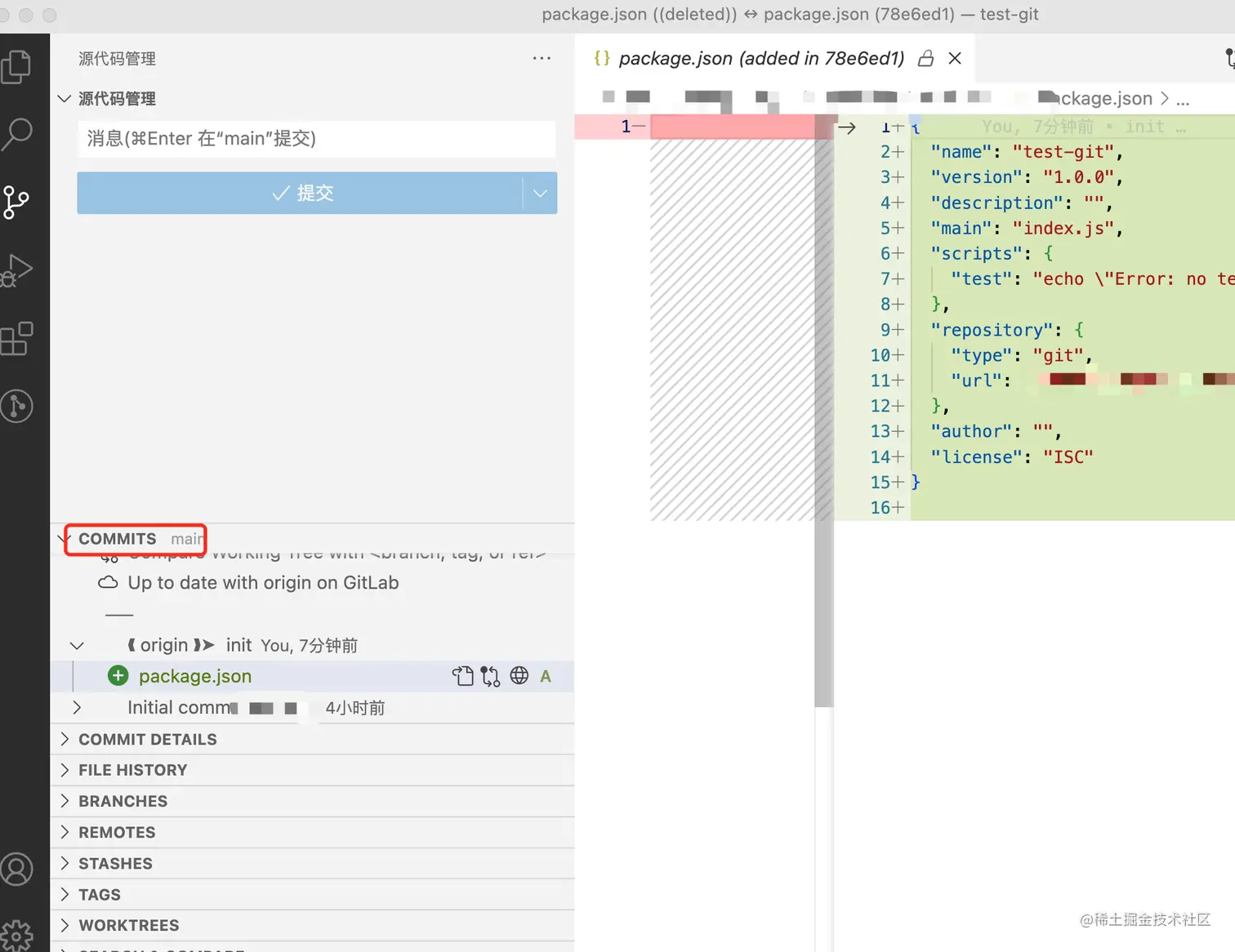Click the line "name": "test-git"
The image size is (1235, 952).
pyautogui.click(x=1028, y=152)
